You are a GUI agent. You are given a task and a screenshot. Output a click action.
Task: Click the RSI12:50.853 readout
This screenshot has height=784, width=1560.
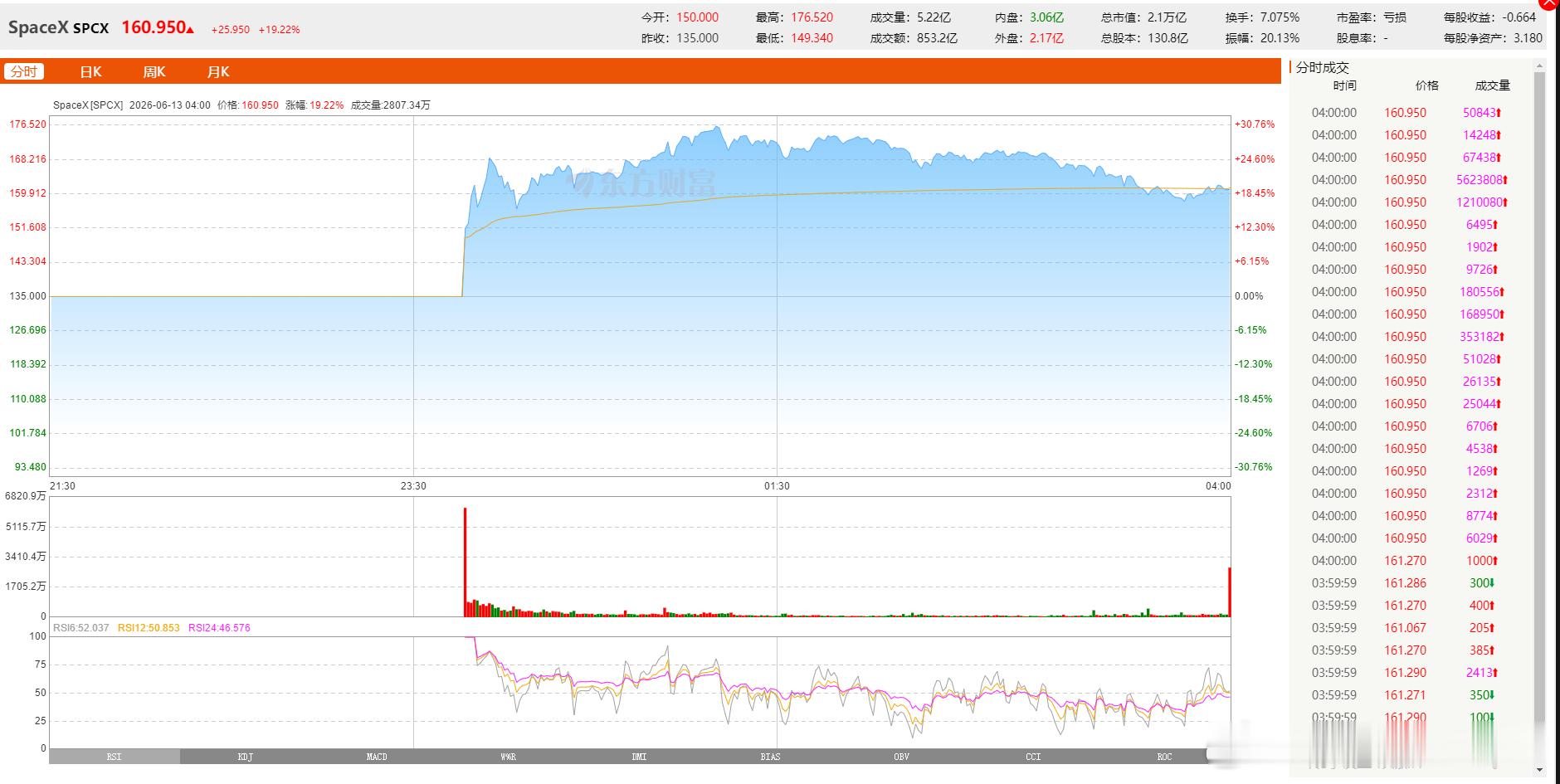coord(149,628)
